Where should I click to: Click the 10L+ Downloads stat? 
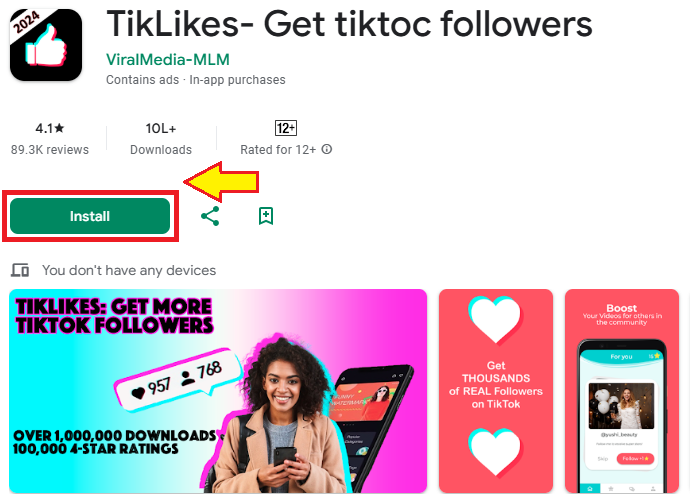(161, 139)
